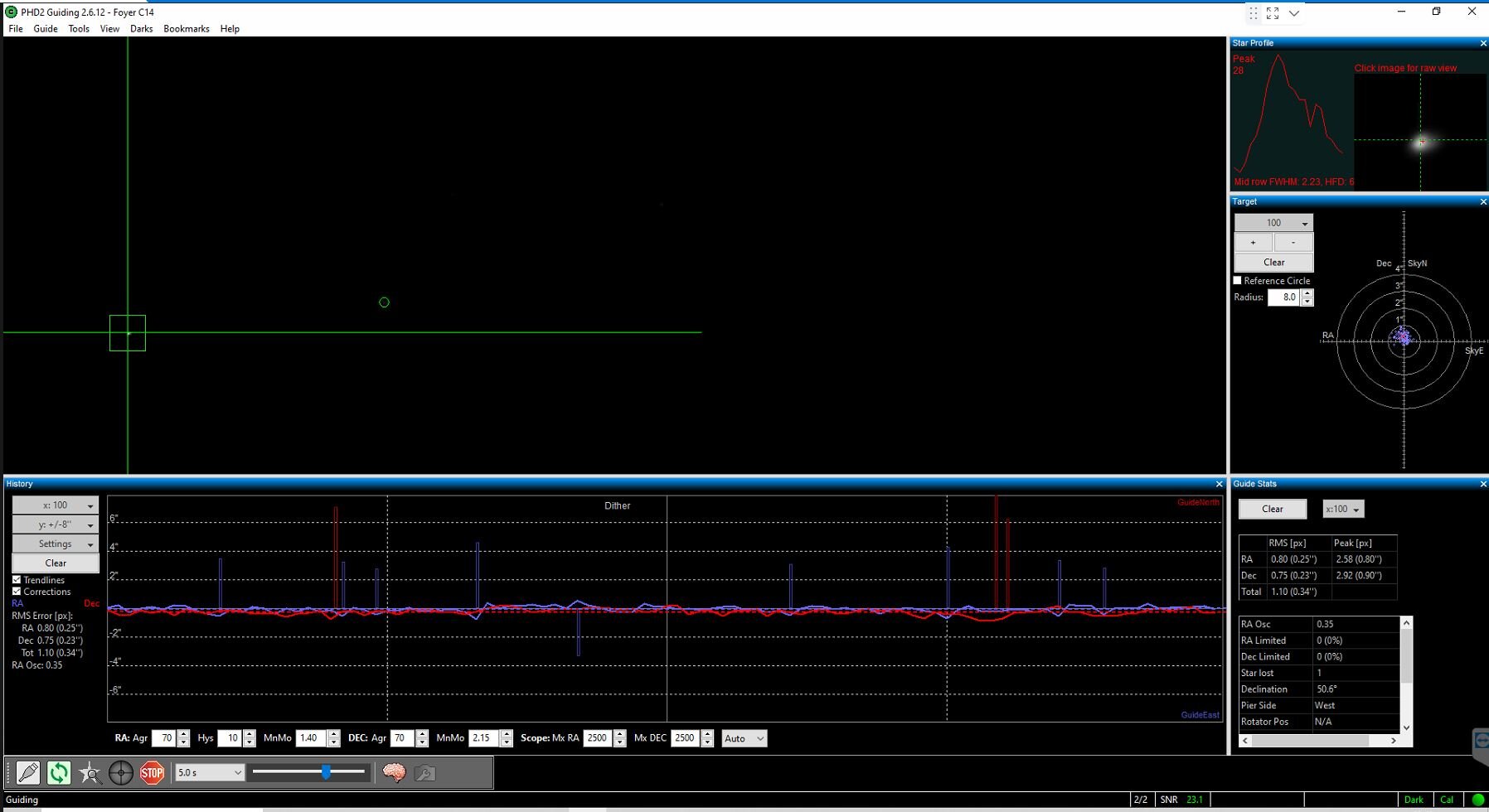Open the 5.0 s exposure dropdown
Screen dimensions: 1489x812
pos(210,772)
